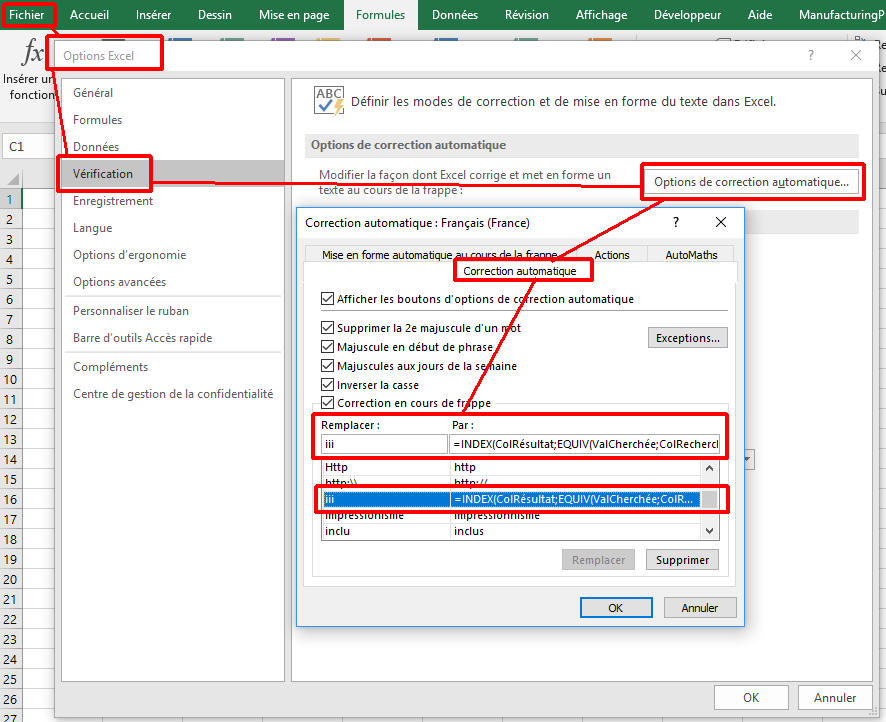The image size is (886, 722).
Task: Toggle 'Majuscule en début de phrase' checkbox
Action: click(x=327, y=347)
